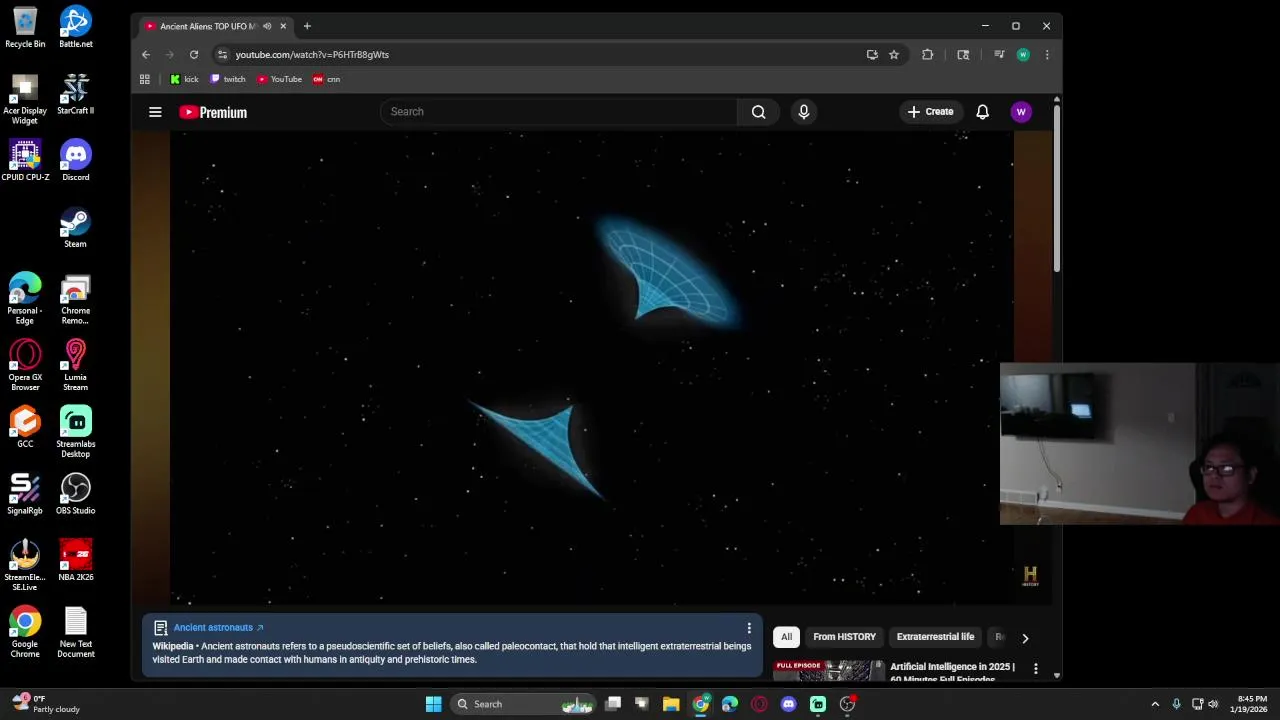Open the Chrome apps grid in bookmarks bar

coord(145,79)
